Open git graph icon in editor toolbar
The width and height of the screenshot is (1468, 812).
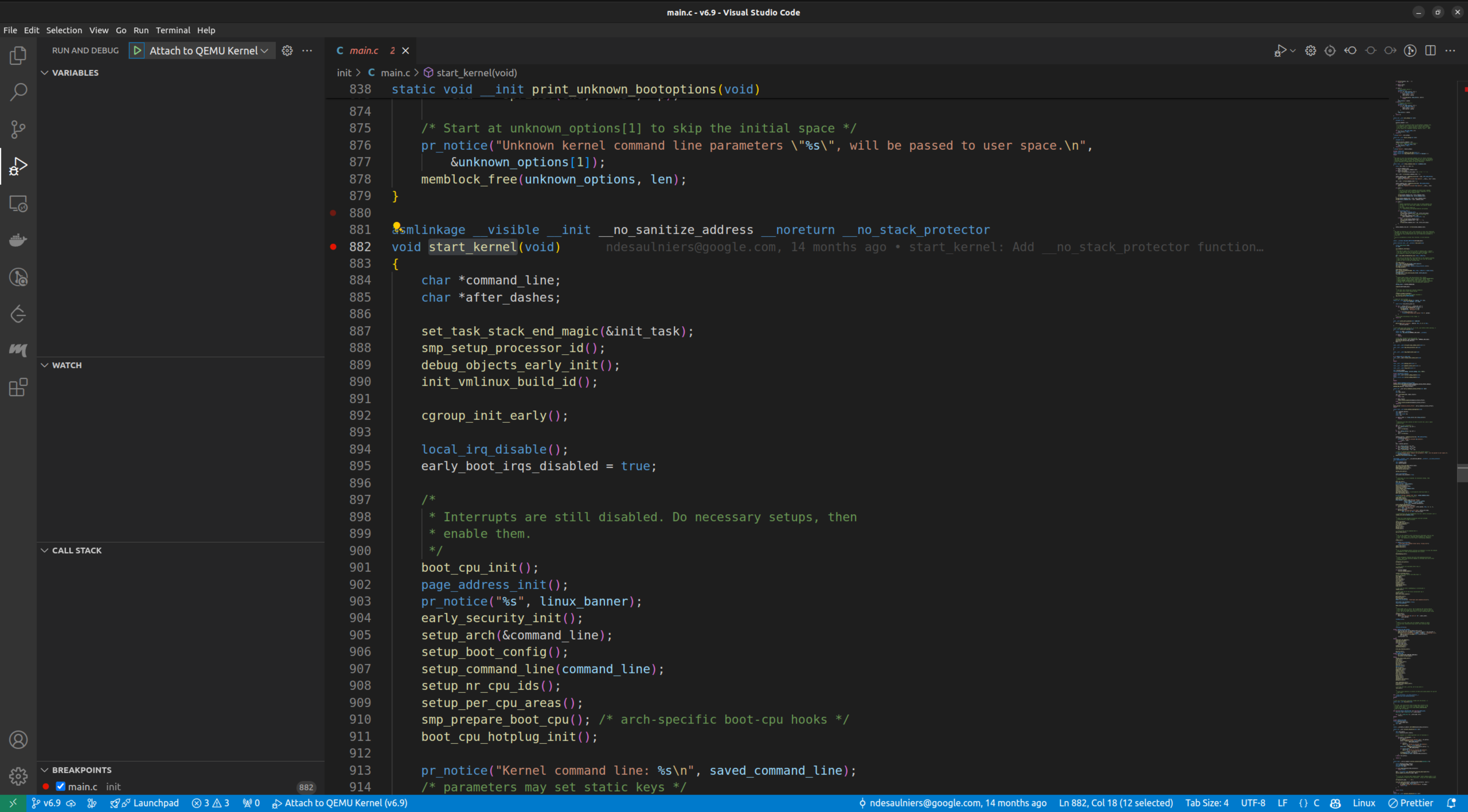click(x=1410, y=51)
